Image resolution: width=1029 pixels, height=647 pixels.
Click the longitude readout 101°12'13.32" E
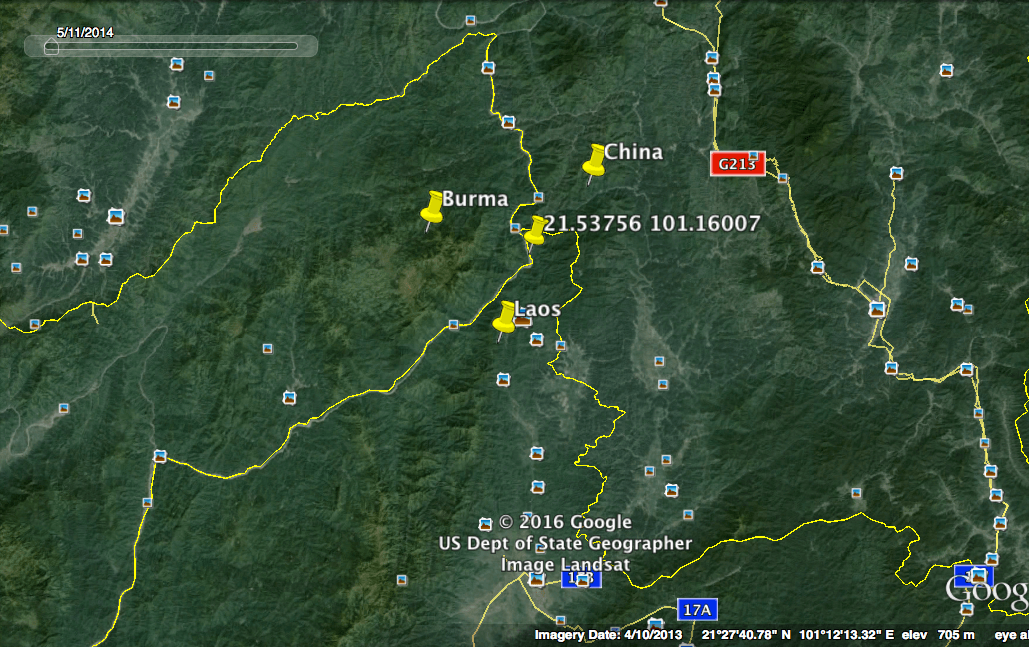847,635
